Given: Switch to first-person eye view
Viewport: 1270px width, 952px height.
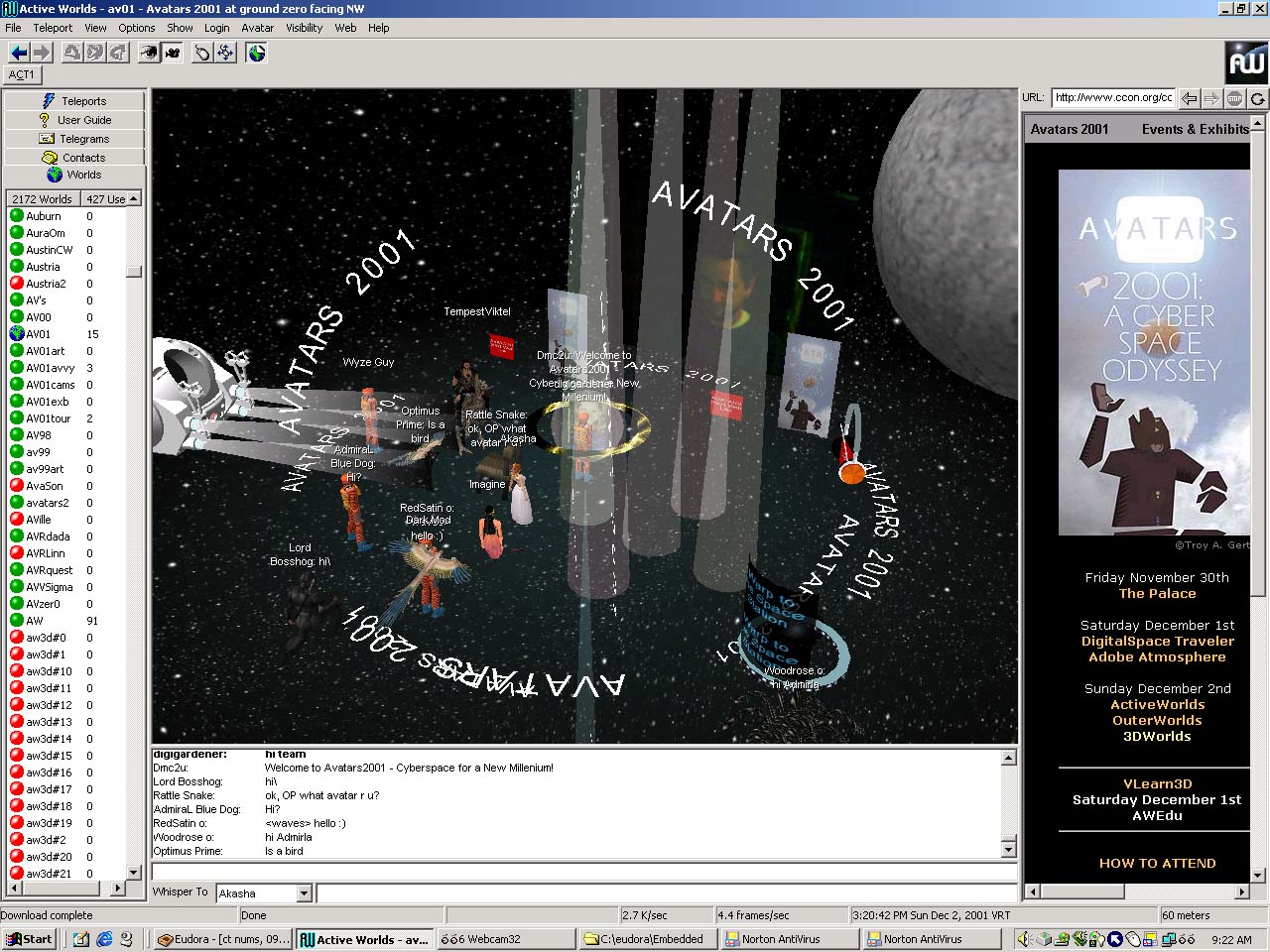Looking at the screenshot, I should [x=148, y=53].
